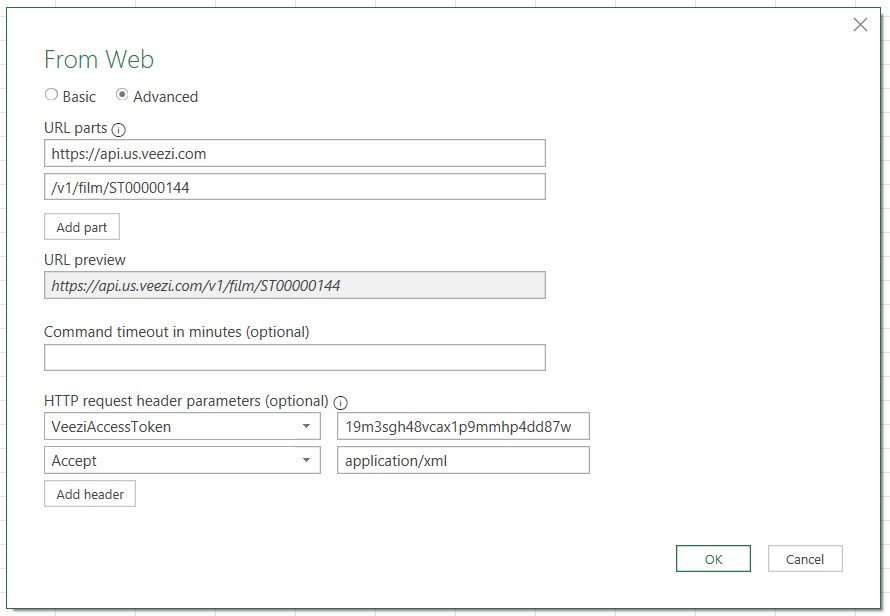Expand the first header parameter dropdown arrow
The height and width of the screenshot is (616, 890).
coord(307,426)
